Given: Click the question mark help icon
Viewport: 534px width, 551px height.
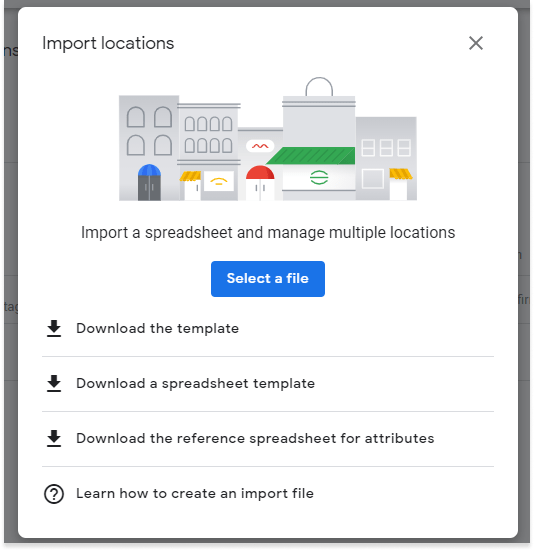Looking at the screenshot, I should (x=54, y=494).
